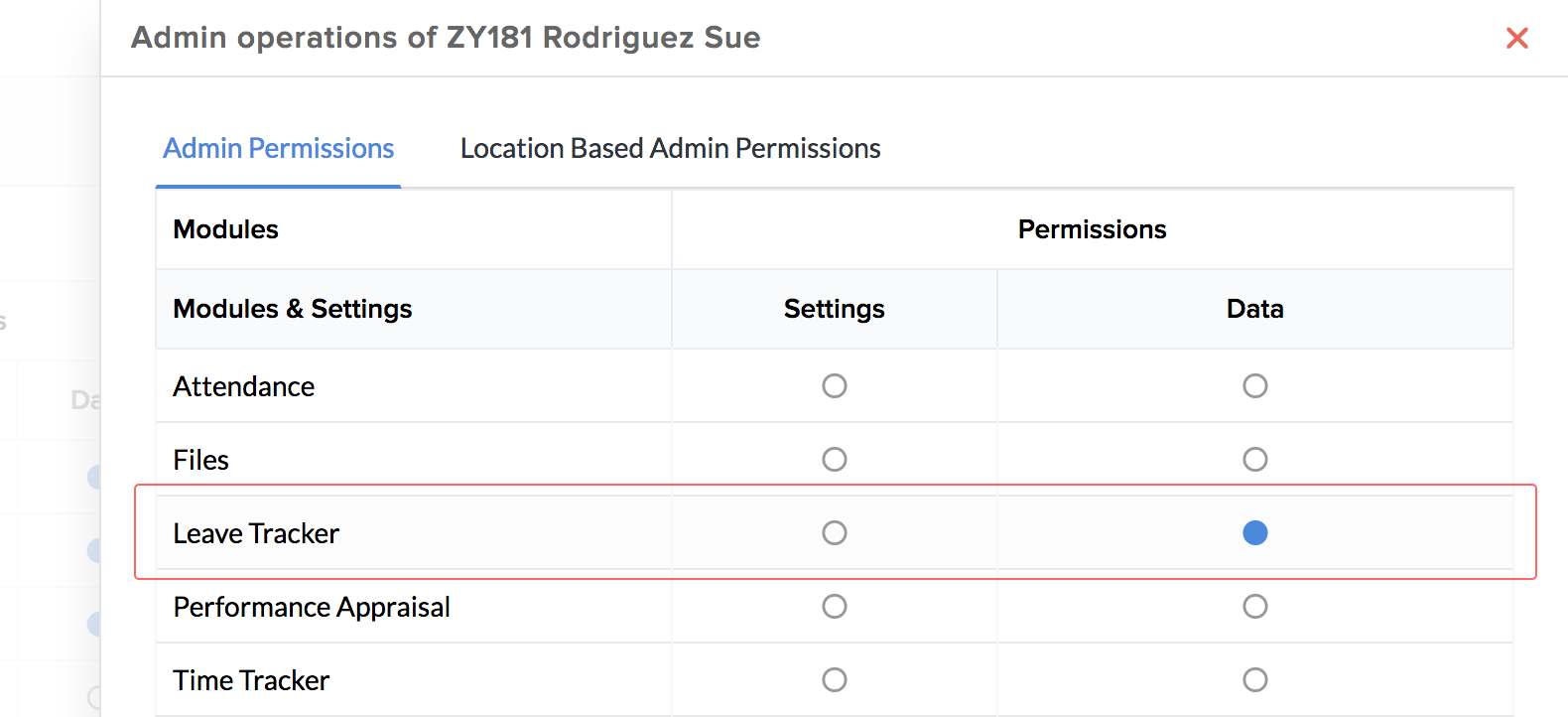1568x717 pixels.
Task: Enable Performance Appraisal Data permission
Action: pyautogui.click(x=1255, y=607)
